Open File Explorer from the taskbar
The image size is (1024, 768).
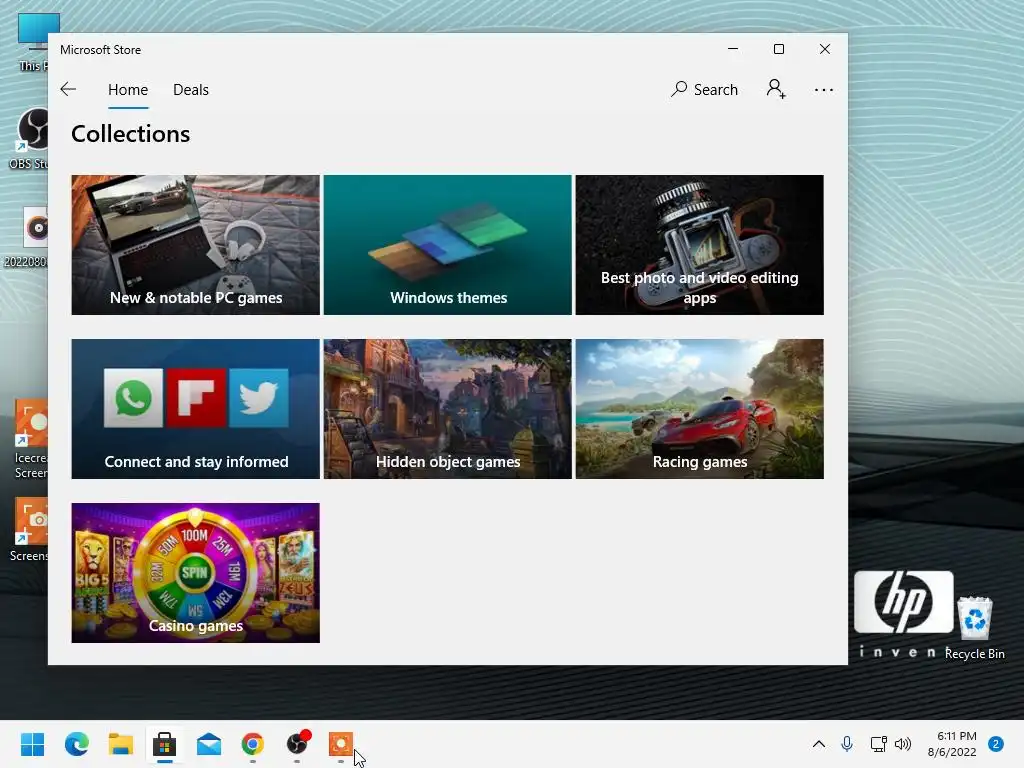[x=121, y=744]
